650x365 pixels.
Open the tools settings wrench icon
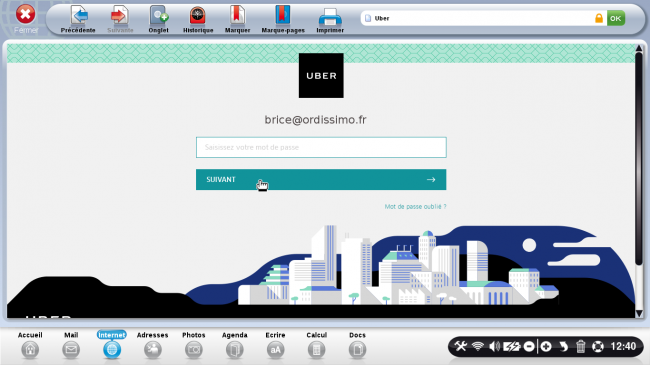pos(460,346)
